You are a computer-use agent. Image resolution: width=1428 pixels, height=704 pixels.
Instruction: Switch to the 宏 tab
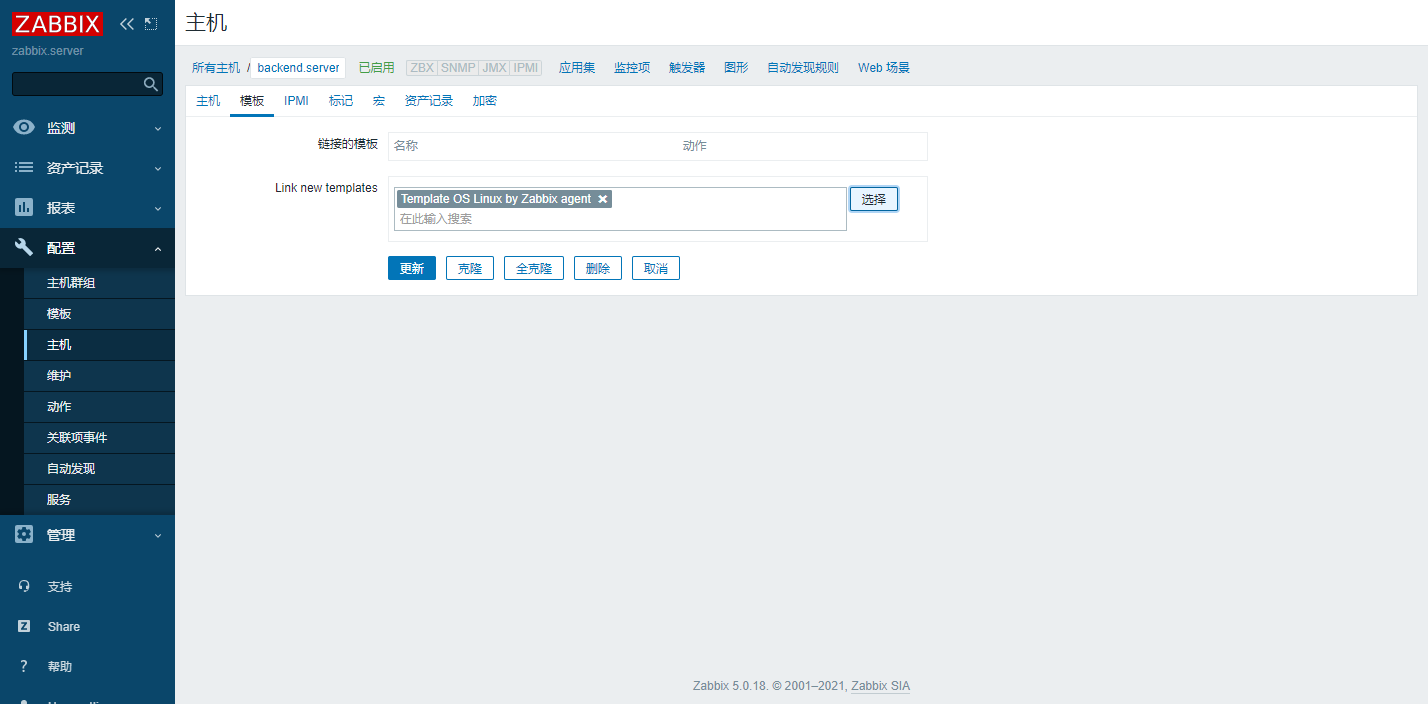[x=378, y=100]
